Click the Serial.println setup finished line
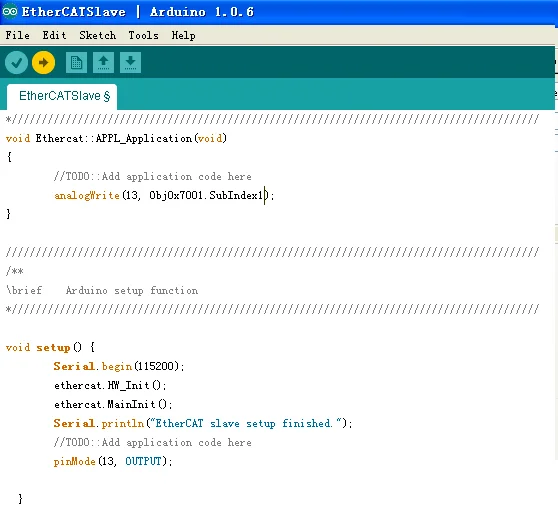 point(203,423)
